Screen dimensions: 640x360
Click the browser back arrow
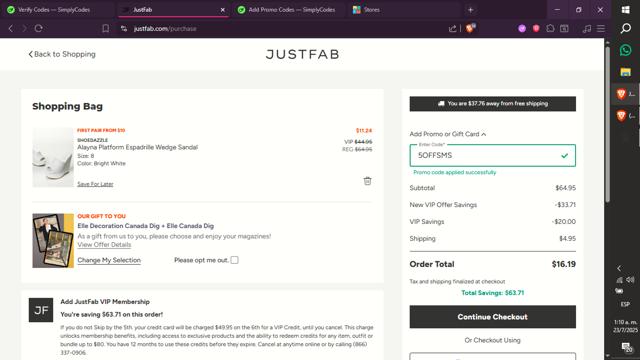[x=11, y=29]
